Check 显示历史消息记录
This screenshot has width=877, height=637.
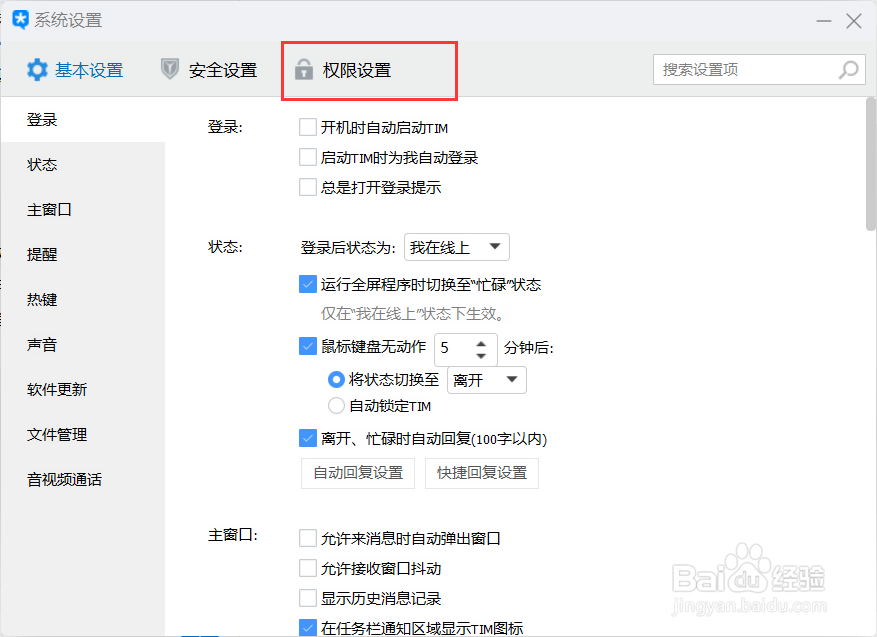308,598
